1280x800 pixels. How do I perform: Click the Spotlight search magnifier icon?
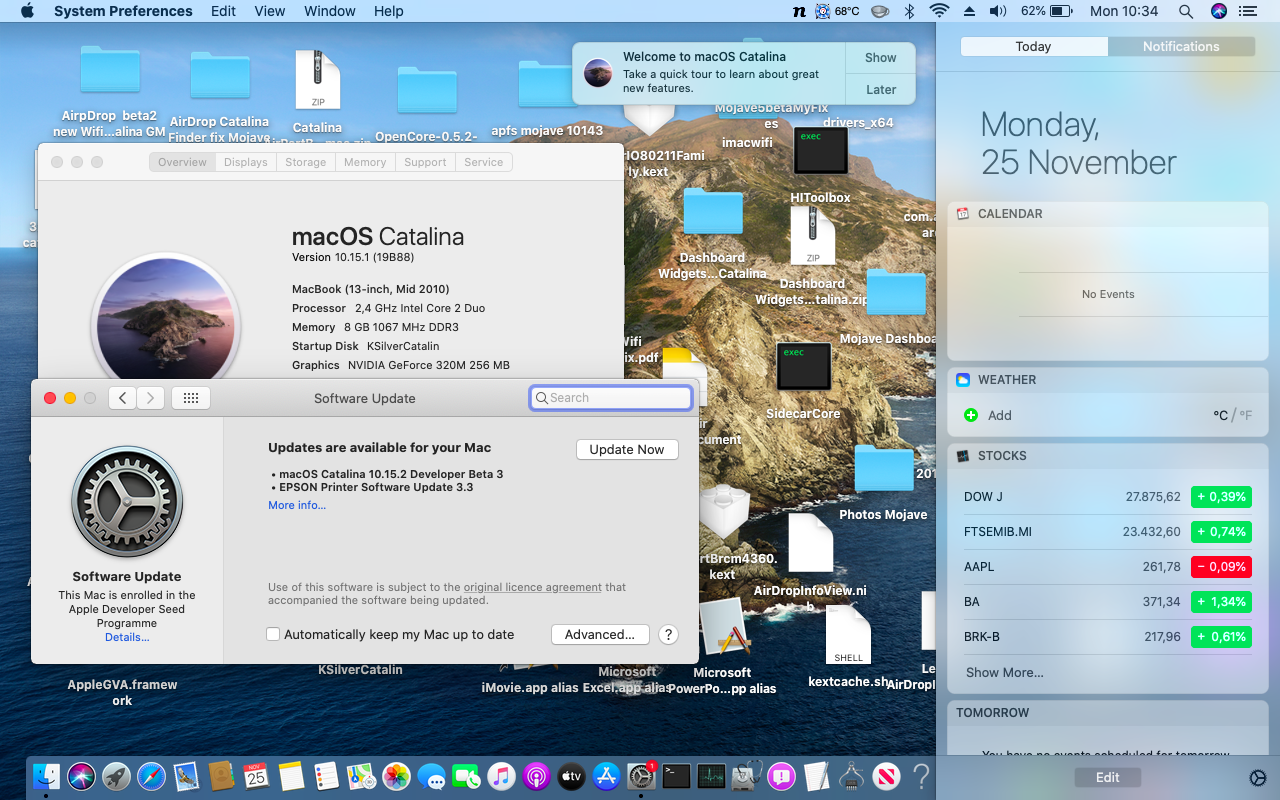[x=1186, y=11]
